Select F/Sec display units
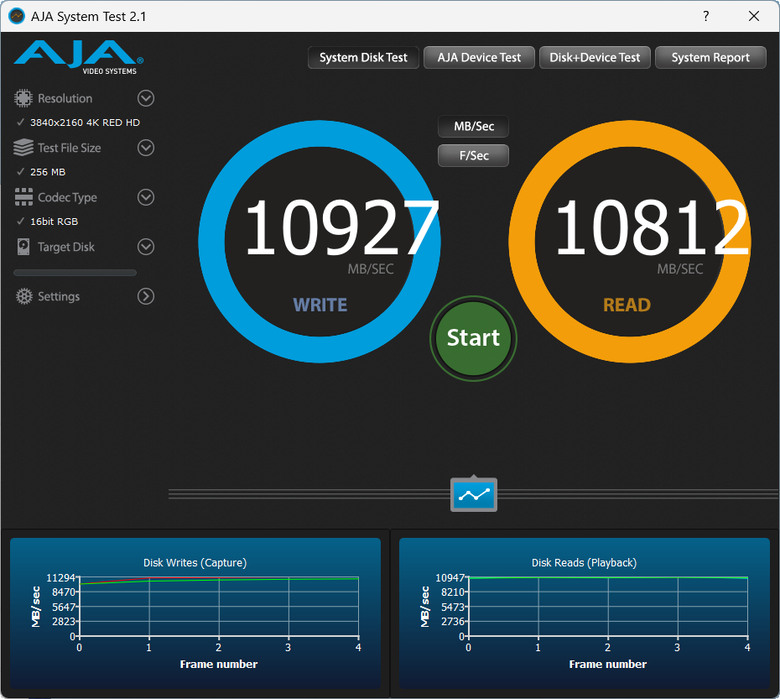This screenshot has width=780, height=699. [474, 156]
